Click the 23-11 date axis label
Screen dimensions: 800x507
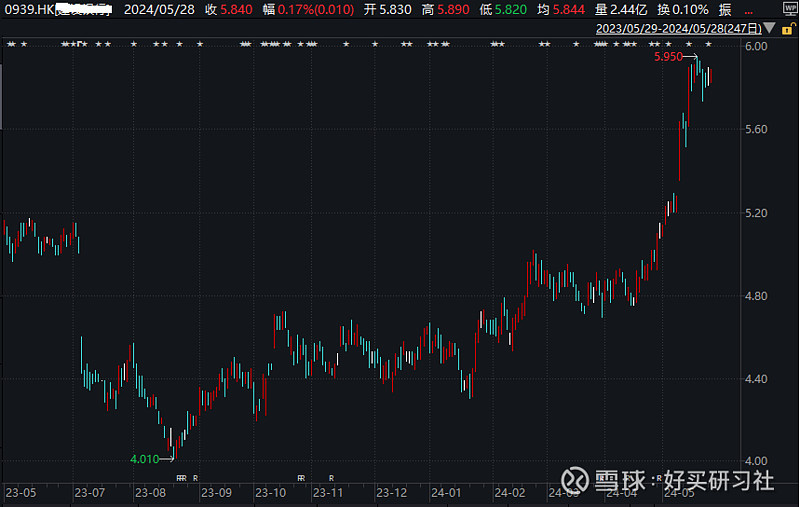[328, 493]
